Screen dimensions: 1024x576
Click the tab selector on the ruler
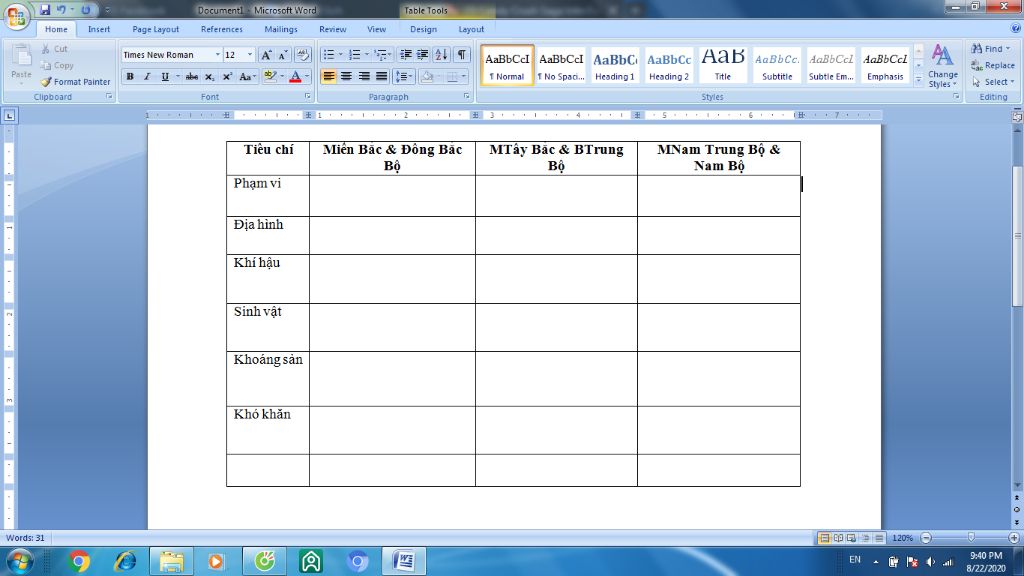click(x=9, y=116)
